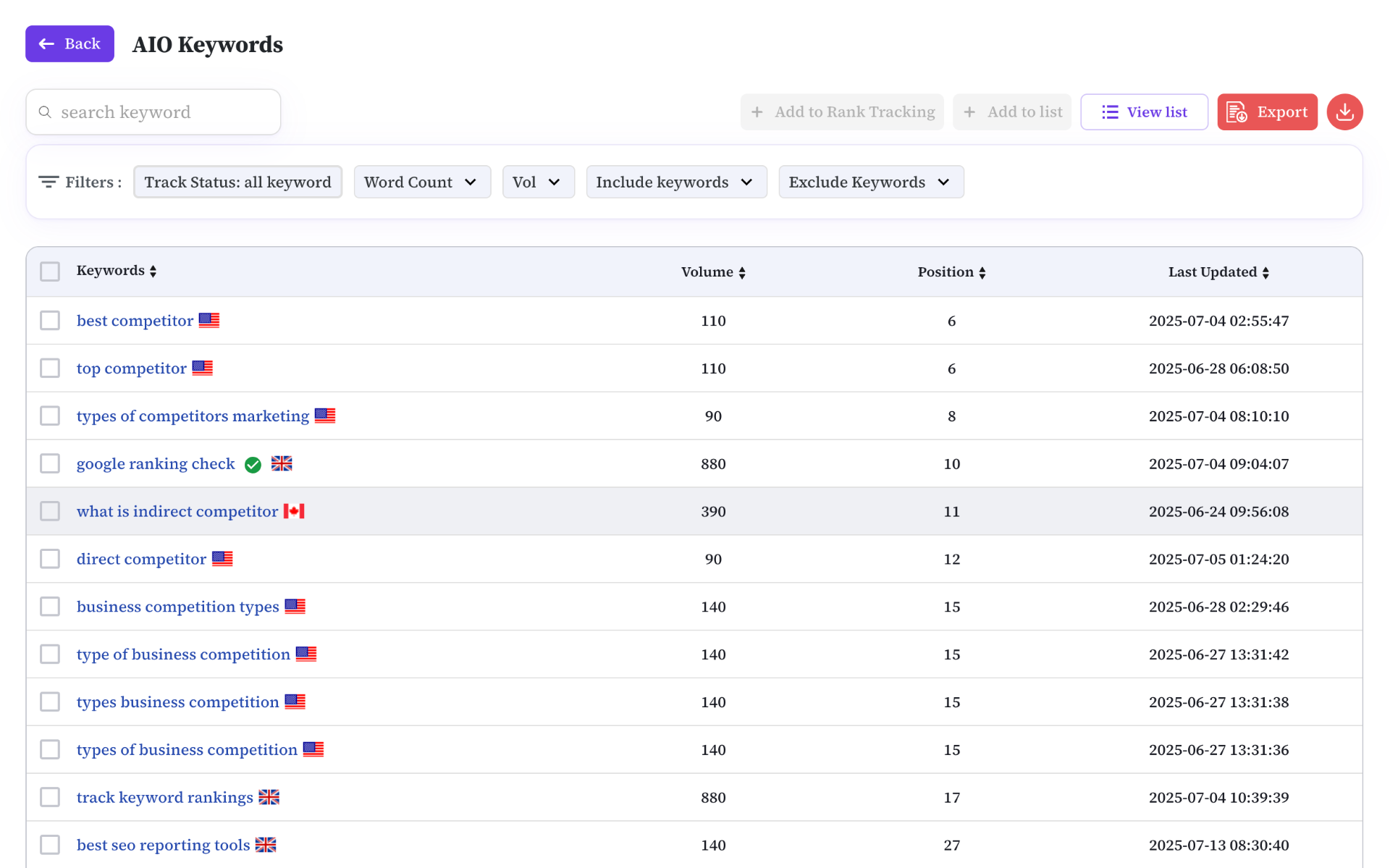Expand the Include keywords dropdown

[676, 182]
